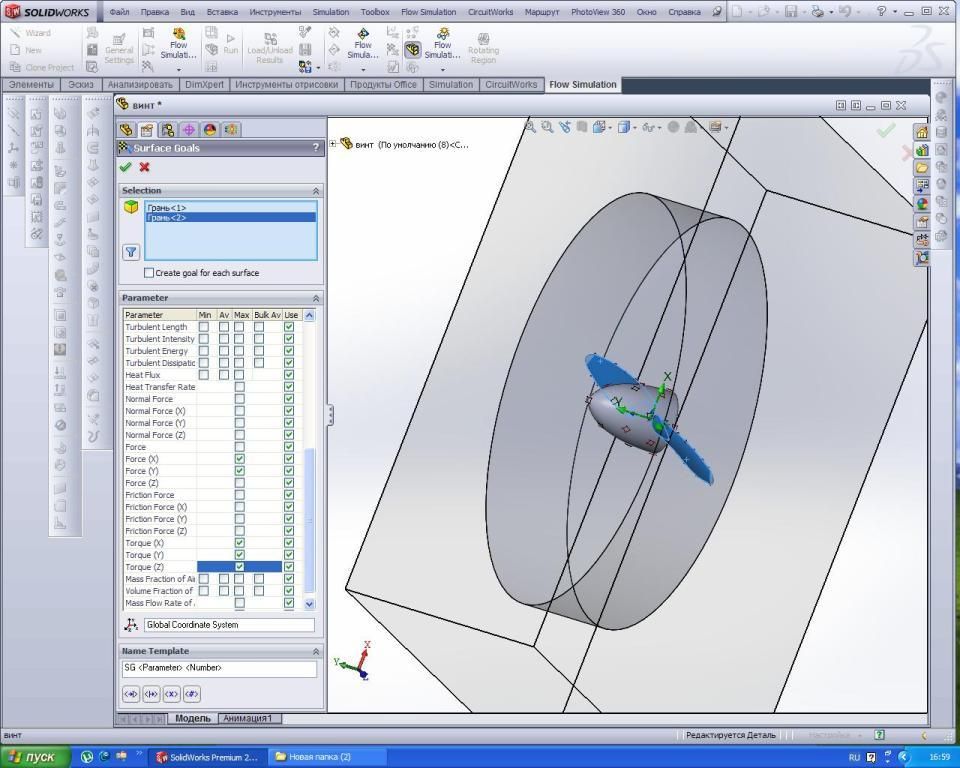Collapse the Name Template section
This screenshot has width=960, height=768.
(x=316, y=651)
